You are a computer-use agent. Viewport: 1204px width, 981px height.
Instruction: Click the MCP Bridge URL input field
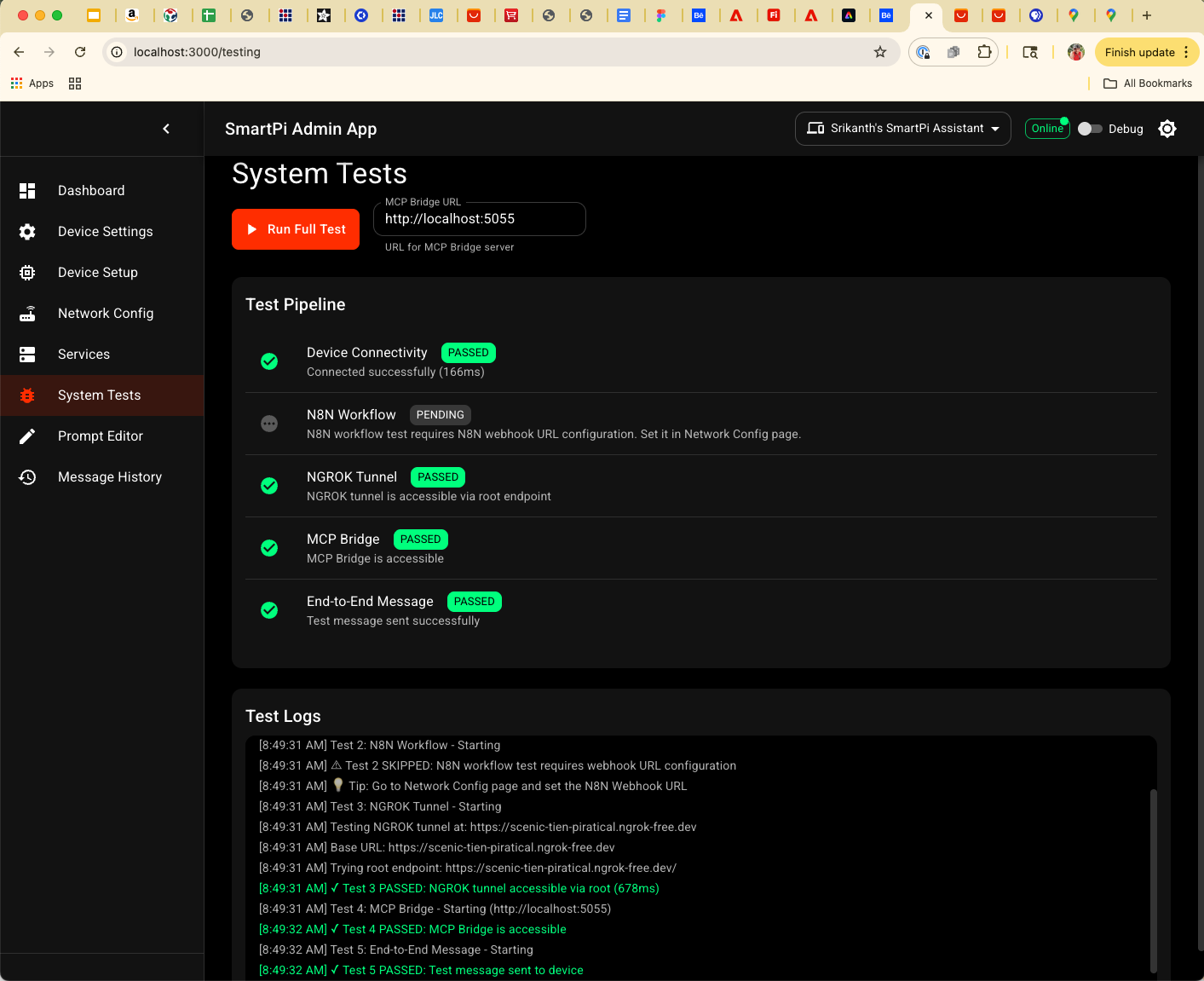click(479, 219)
